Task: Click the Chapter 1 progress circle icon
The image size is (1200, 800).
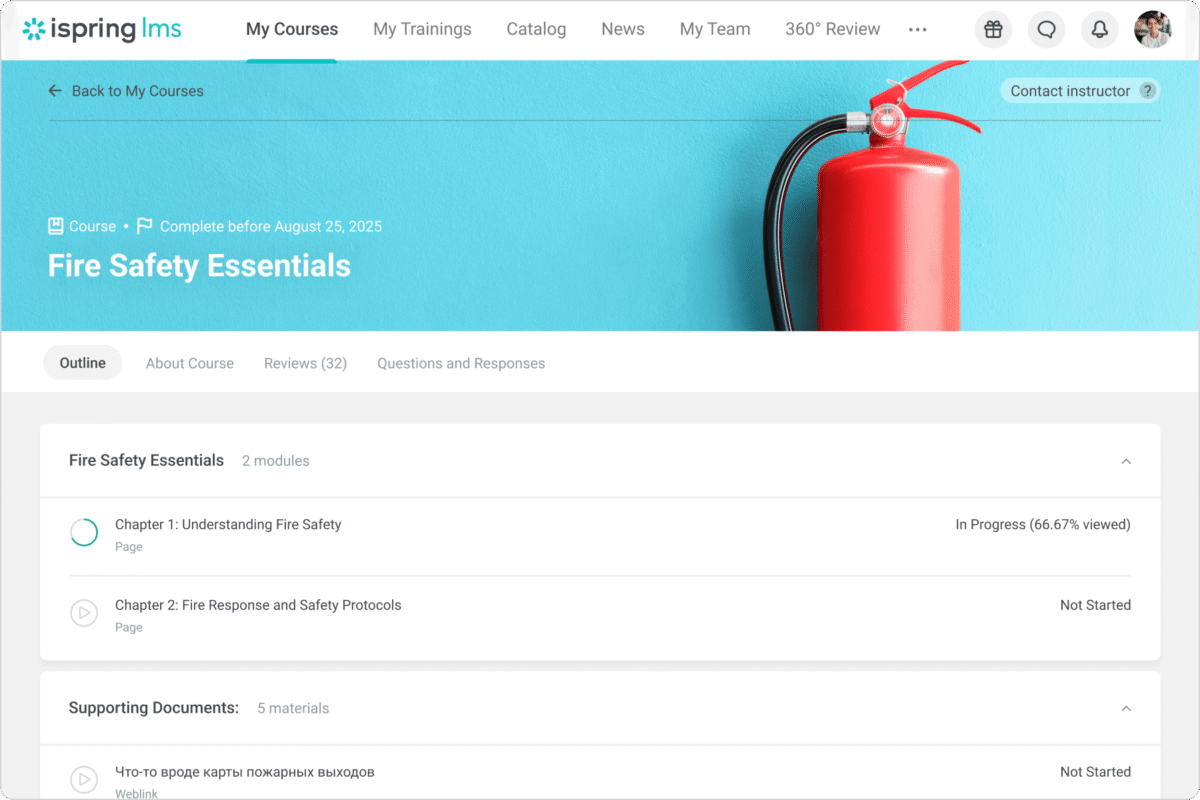Action: tap(84, 533)
